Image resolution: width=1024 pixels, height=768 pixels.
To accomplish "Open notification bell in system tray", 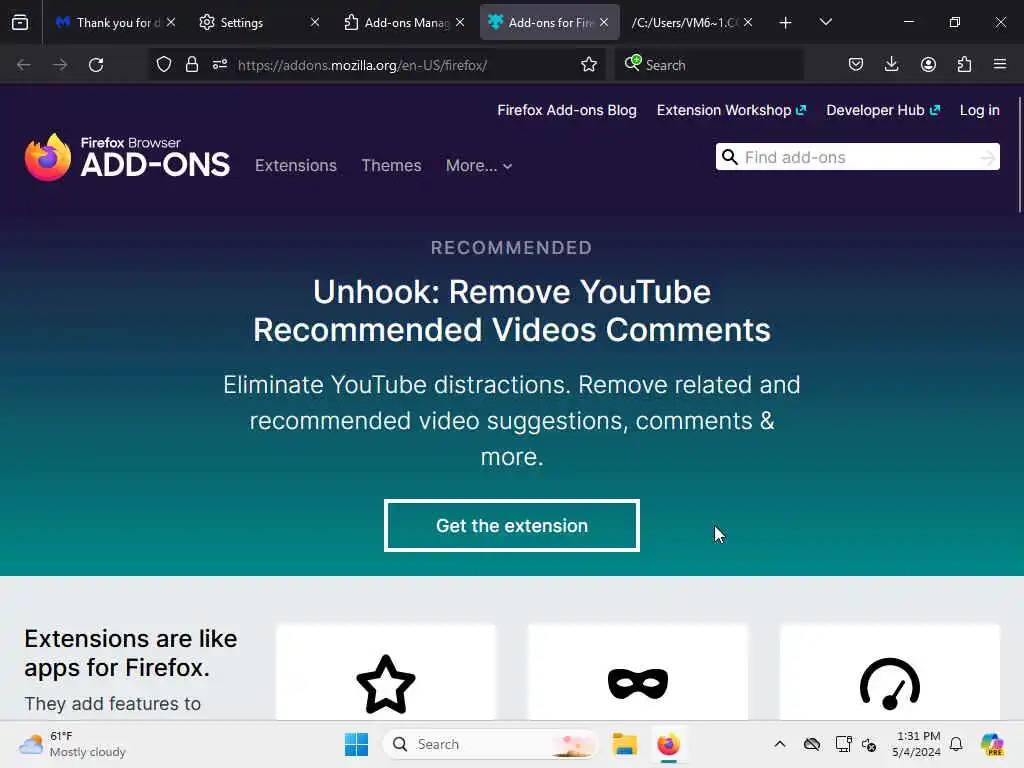I will tap(956, 744).
